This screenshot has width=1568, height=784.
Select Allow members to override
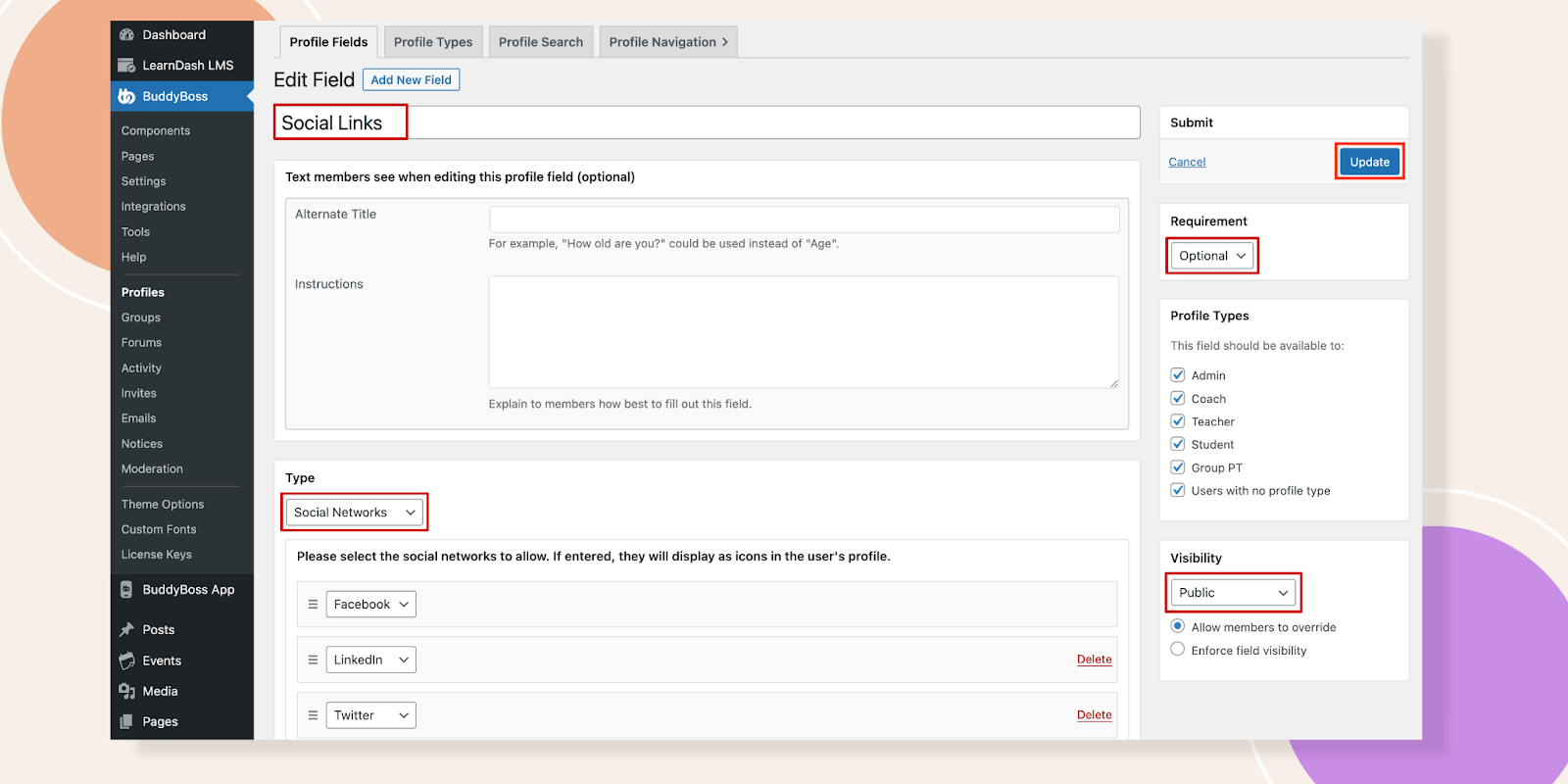[1178, 626]
